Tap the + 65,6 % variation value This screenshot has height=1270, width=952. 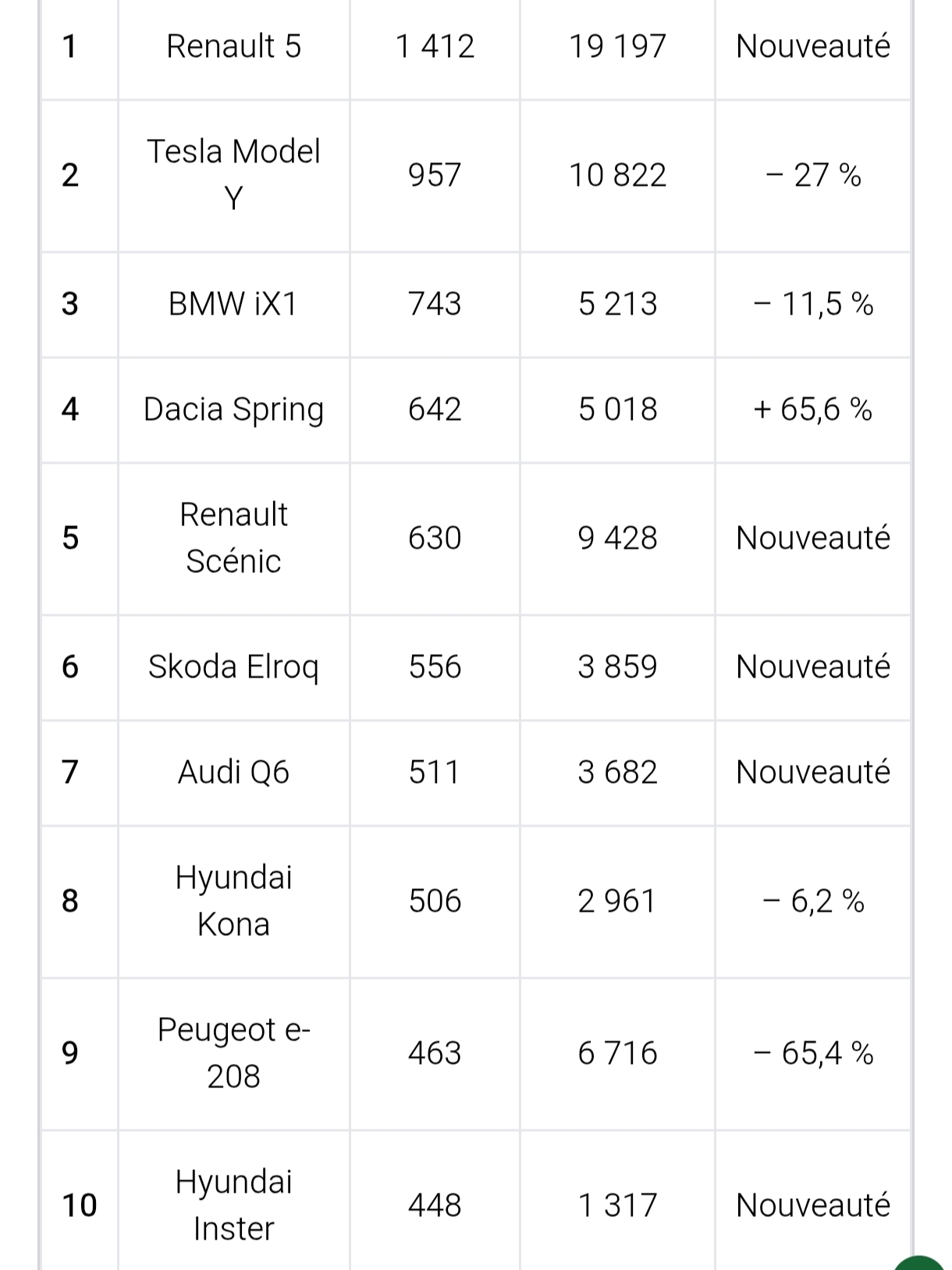pyautogui.click(x=812, y=409)
